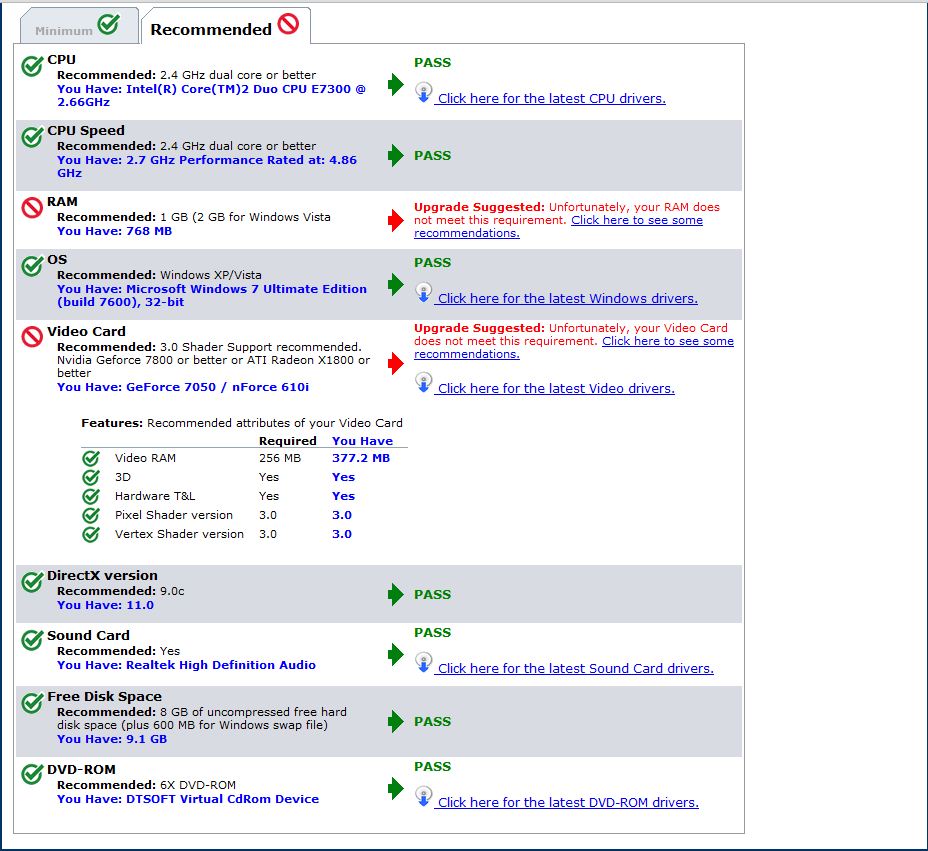The height and width of the screenshot is (851, 928).
Task: Click 'You Have: 9.1 GB' disk space value
Action: tap(112, 739)
